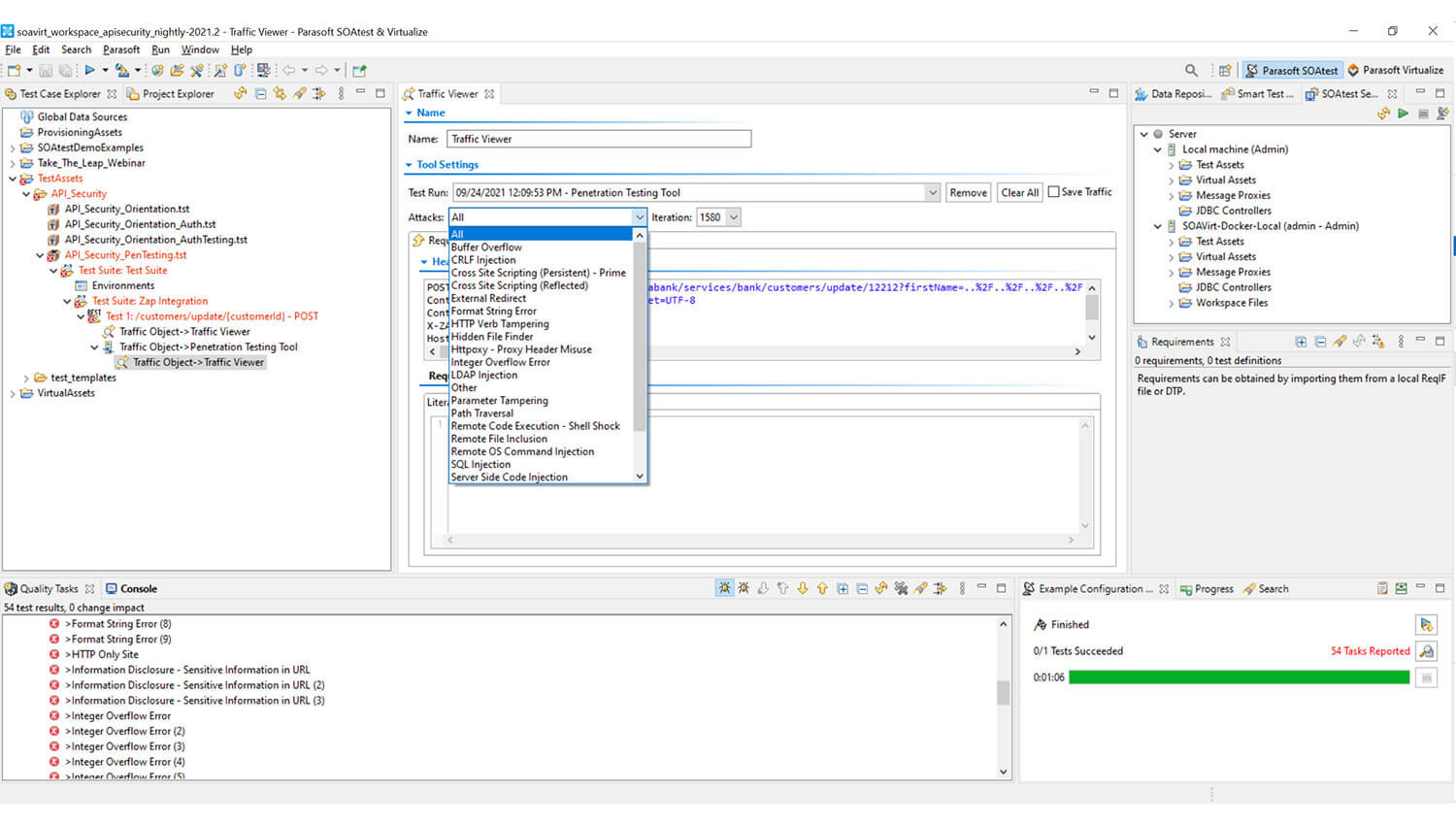Image resolution: width=1456 pixels, height=825 pixels.
Task: Click the refresh icon in the SOAtest Server view
Action: click(x=1383, y=114)
